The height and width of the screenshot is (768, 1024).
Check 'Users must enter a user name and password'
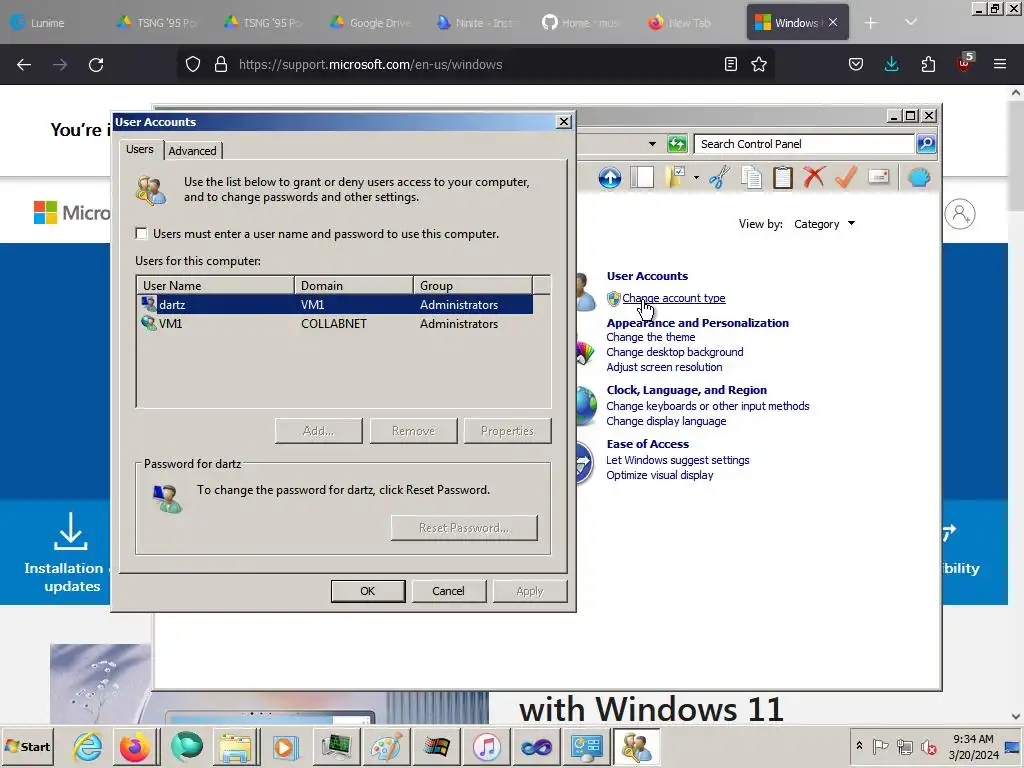tap(141, 234)
